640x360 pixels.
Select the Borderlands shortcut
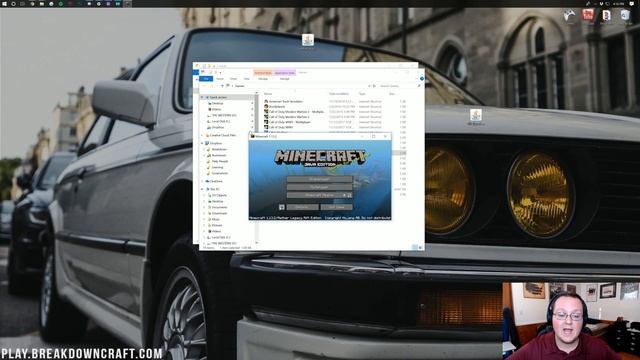[277, 107]
